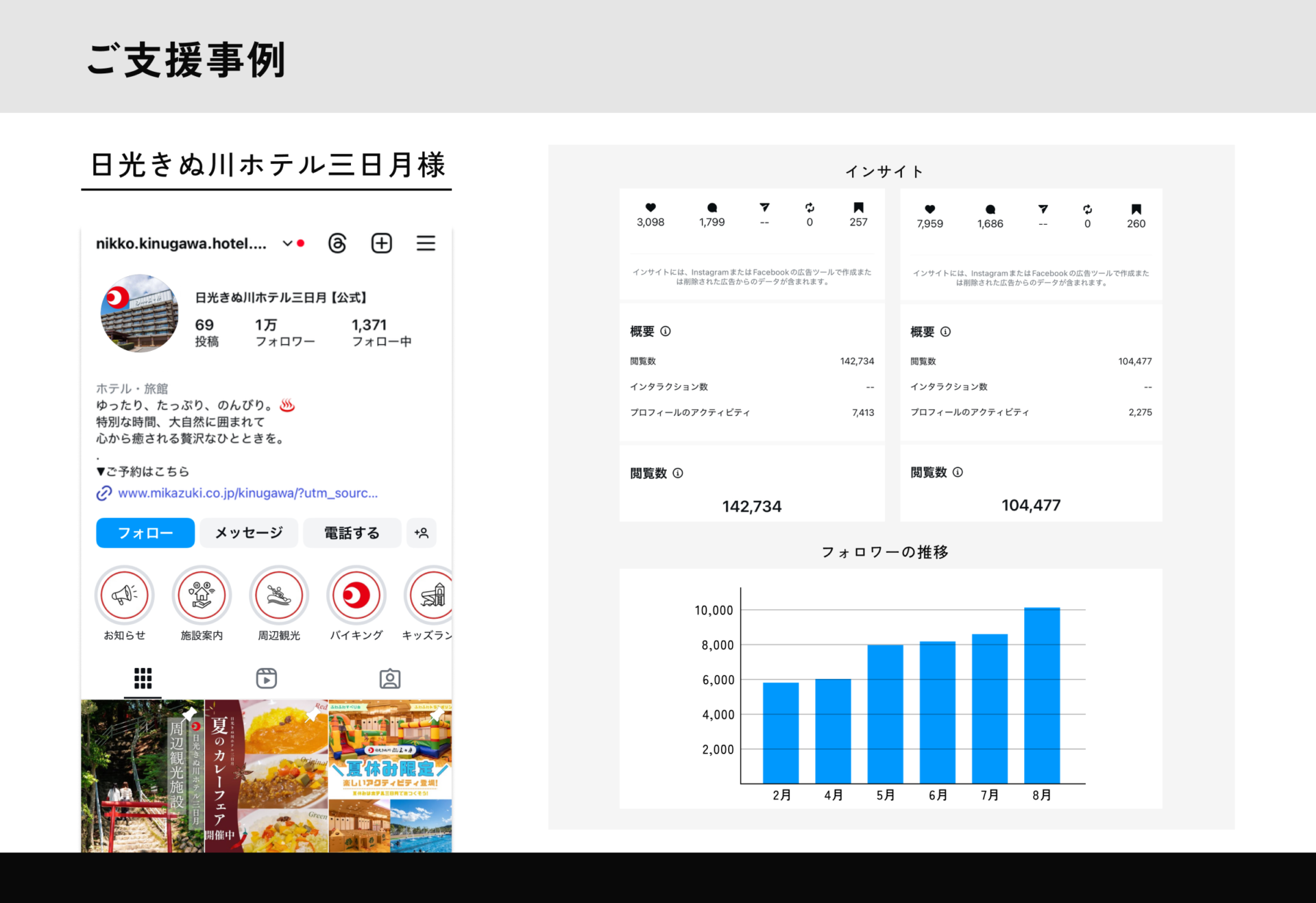This screenshot has height=903, width=1316.
Task: Click the info icon beside left 概要
Action: coord(666,332)
